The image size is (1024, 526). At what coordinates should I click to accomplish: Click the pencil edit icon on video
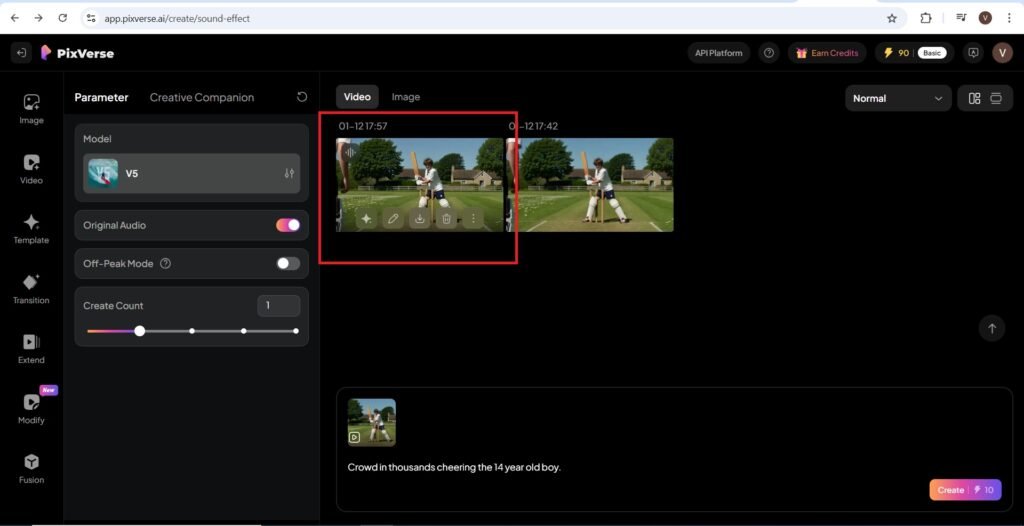click(393, 219)
